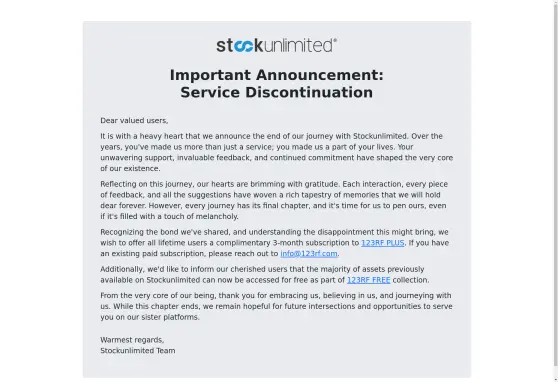This screenshot has width=558, height=382.
Task: Click the blue infinity symbol in the logo
Action: 243,46
